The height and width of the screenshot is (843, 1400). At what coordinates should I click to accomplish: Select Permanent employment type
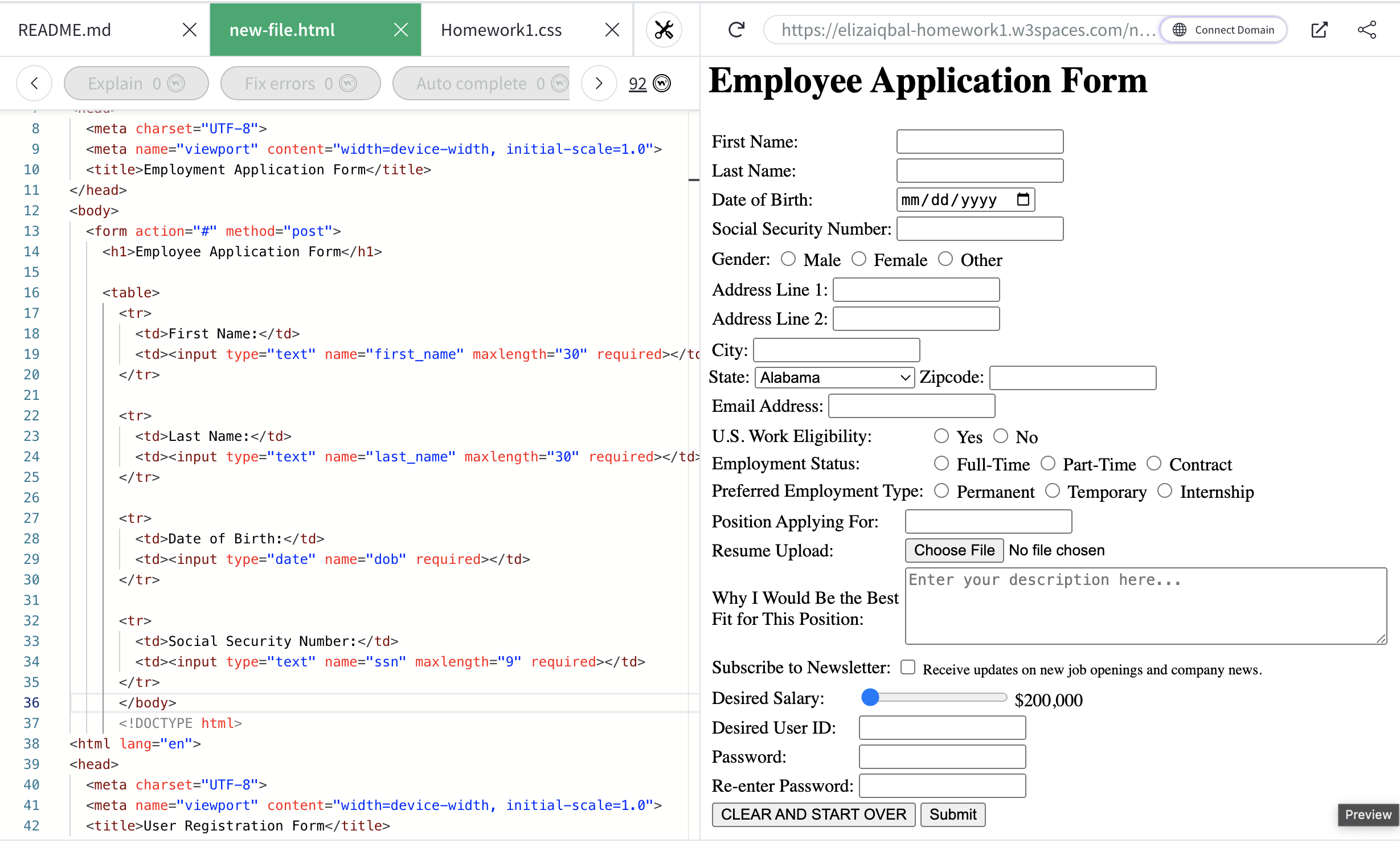941,491
